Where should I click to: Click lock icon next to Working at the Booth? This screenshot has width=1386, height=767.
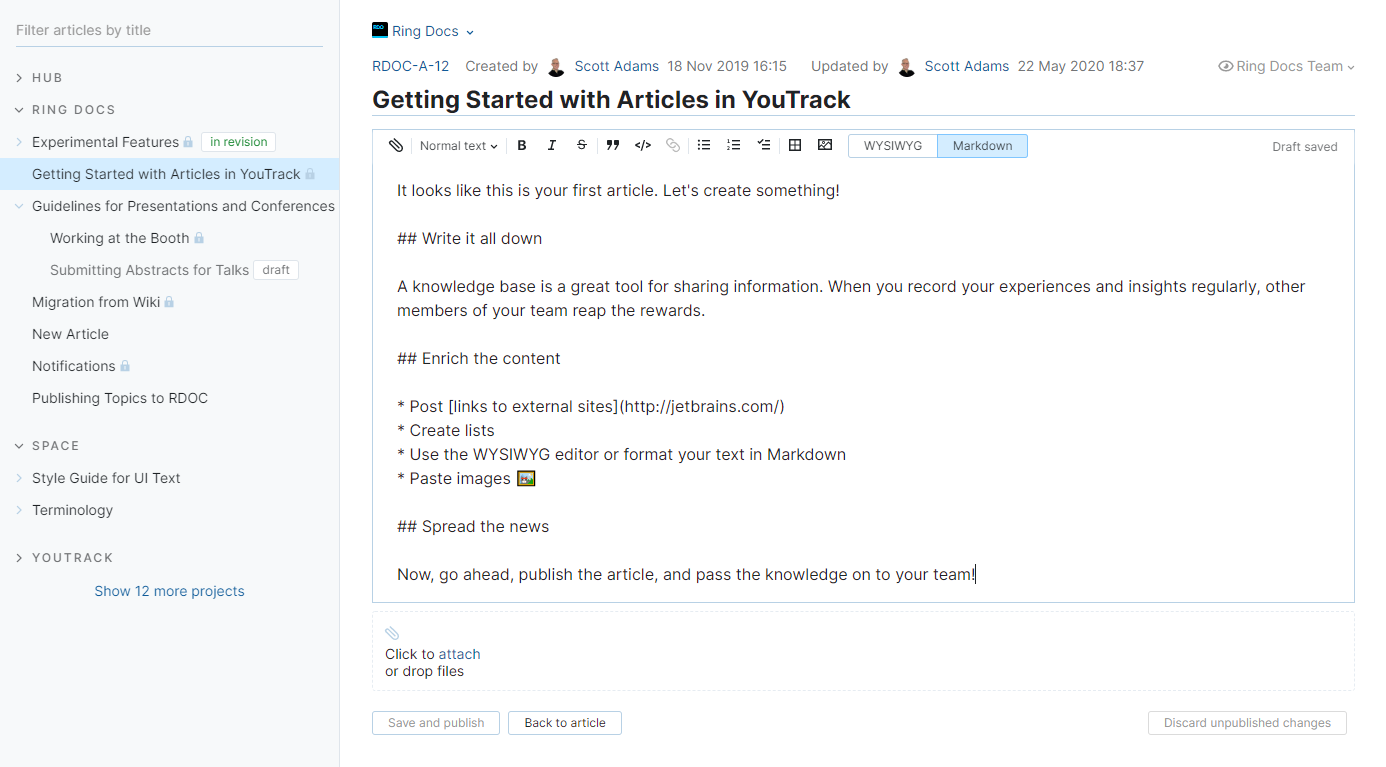point(199,238)
